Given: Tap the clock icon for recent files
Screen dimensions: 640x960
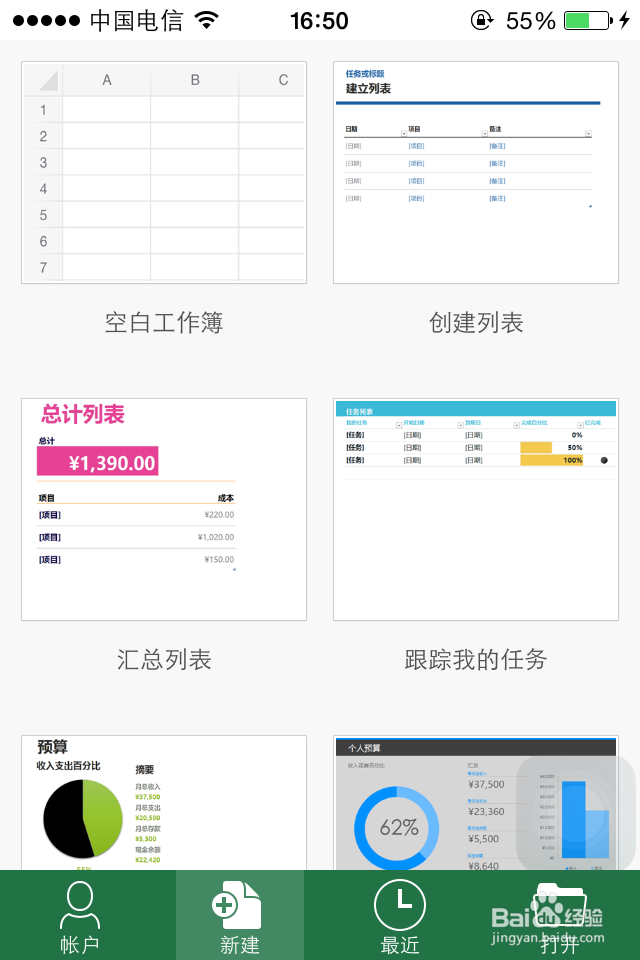Looking at the screenshot, I should pos(400,905).
